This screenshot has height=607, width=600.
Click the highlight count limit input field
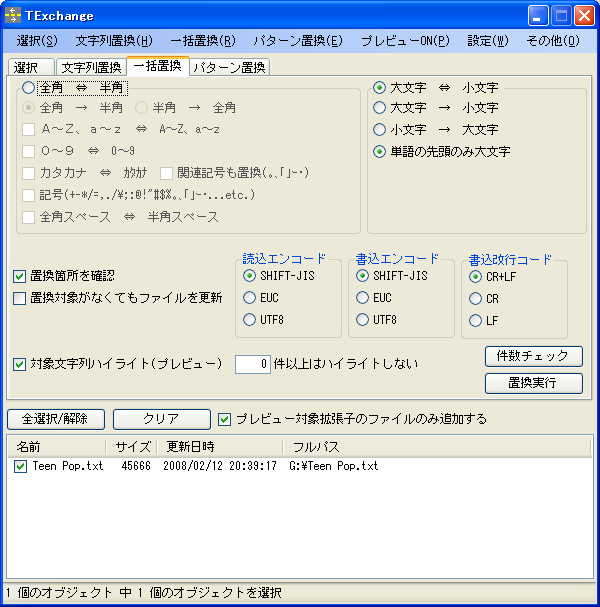(253, 364)
